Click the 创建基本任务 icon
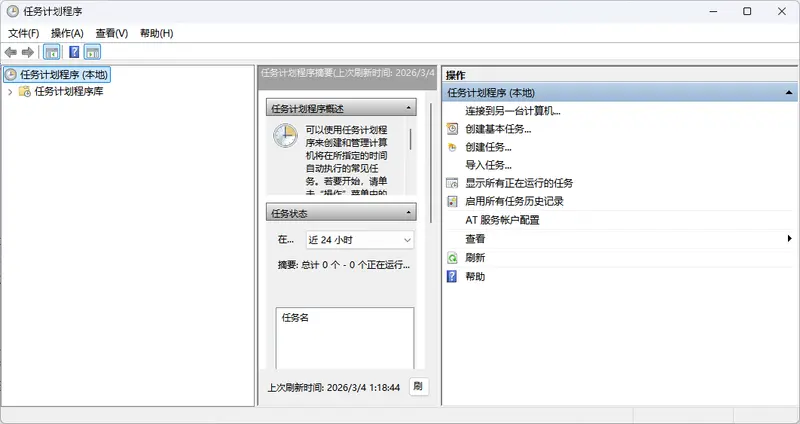This screenshot has height=424, width=800. pyautogui.click(x=453, y=129)
